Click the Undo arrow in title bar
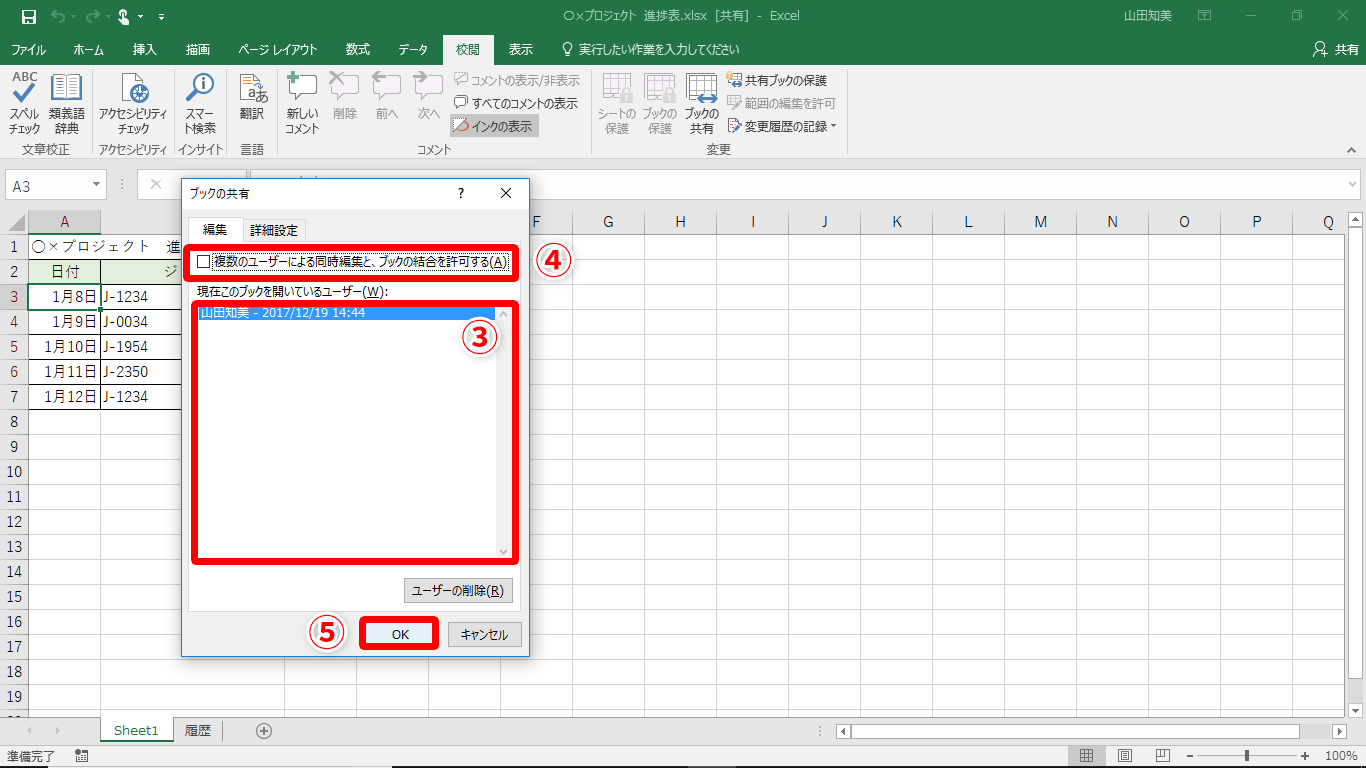1366x768 pixels. pyautogui.click(x=57, y=16)
